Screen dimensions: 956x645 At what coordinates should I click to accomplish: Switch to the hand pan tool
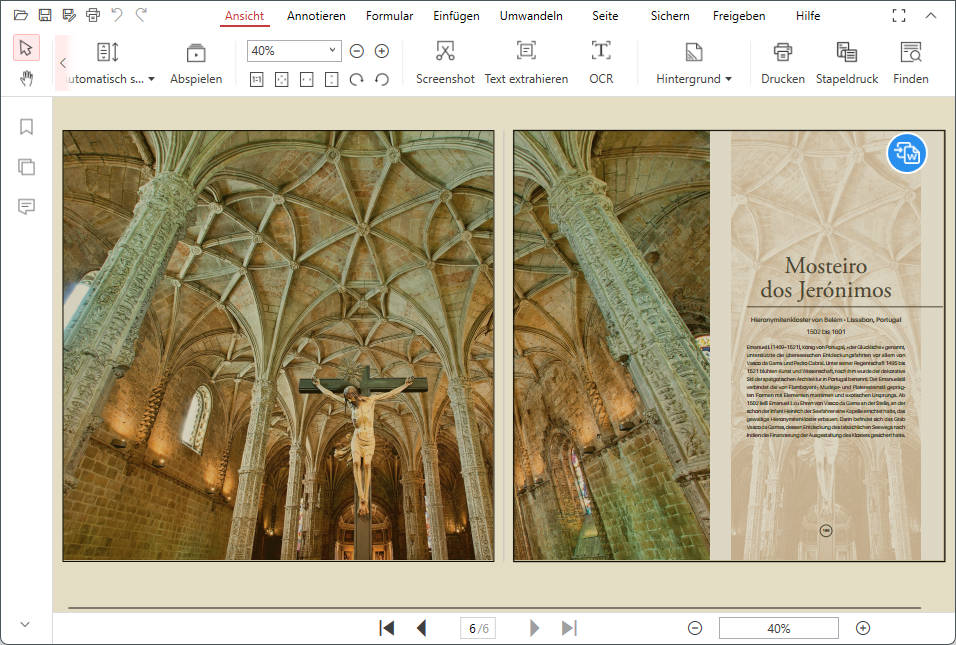click(26, 78)
